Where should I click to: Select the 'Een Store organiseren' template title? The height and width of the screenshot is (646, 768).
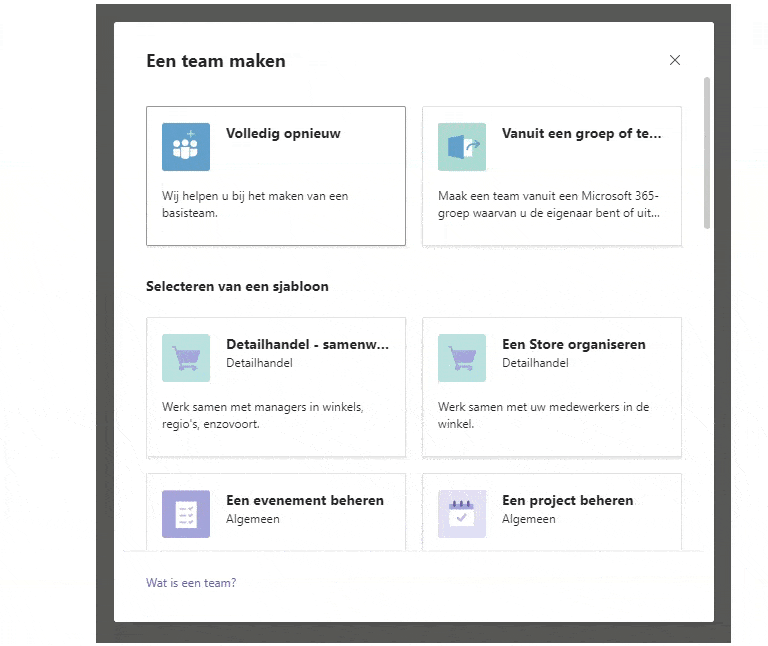point(573,344)
